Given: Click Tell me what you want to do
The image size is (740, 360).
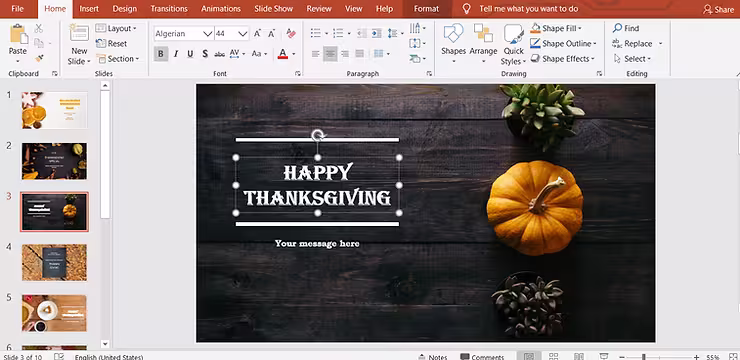Looking at the screenshot, I should [x=528, y=8].
